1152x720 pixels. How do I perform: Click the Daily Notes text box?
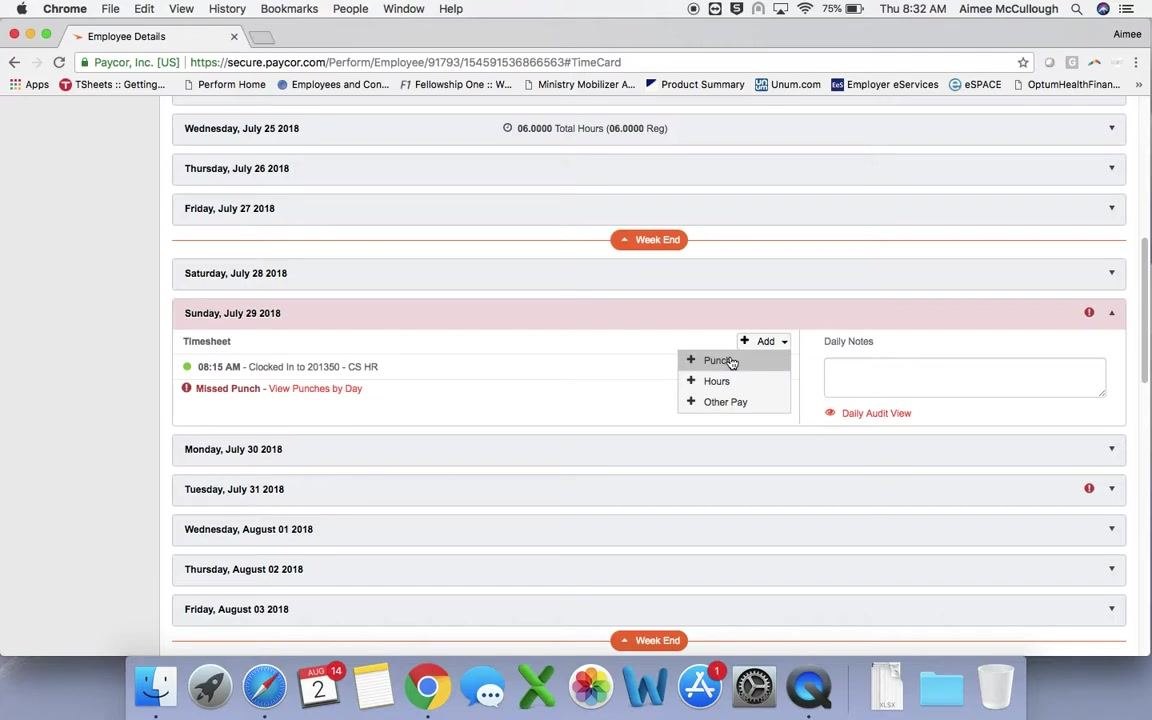pyautogui.click(x=965, y=378)
